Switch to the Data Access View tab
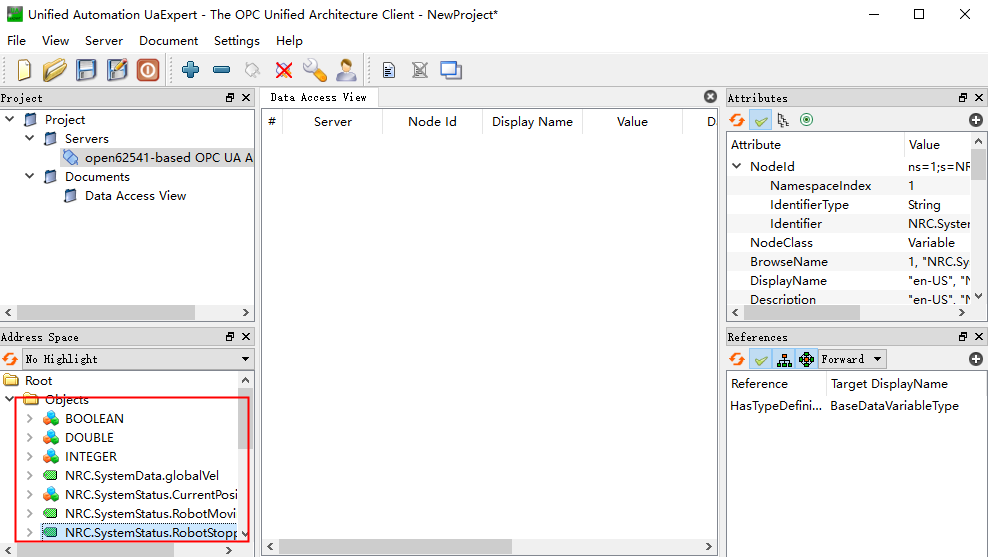988x557 pixels. [x=319, y=97]
